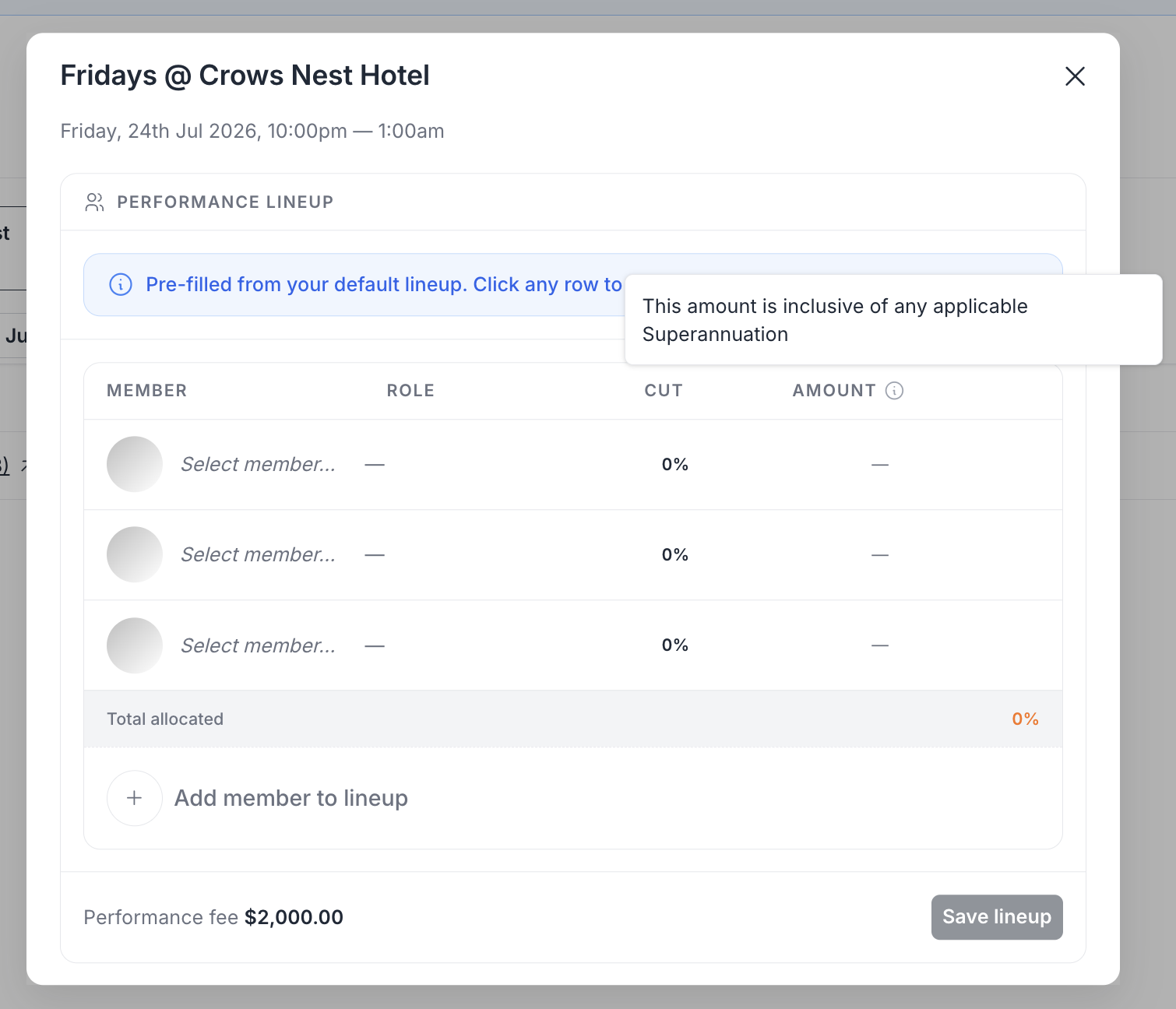
Task: Click the info icon beside AMOUNT header
Action: (x=894, y=391)
